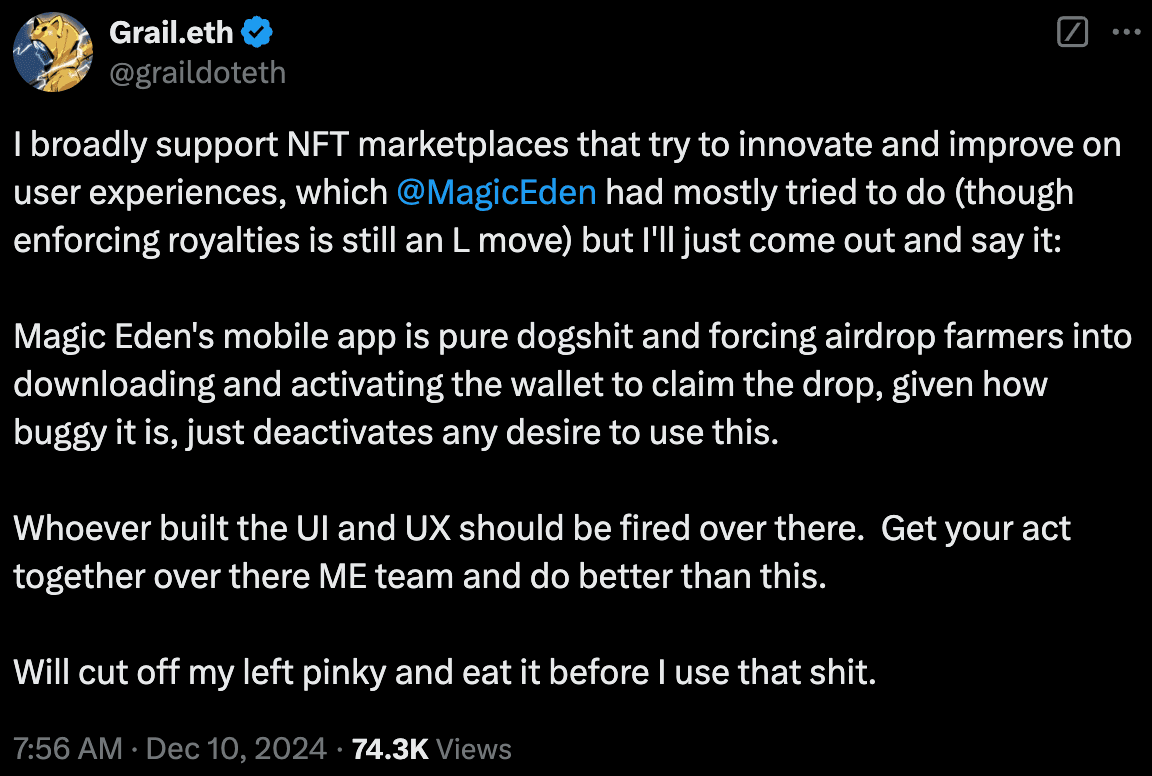Click the paragraph starting "I broadly support NFT"
The image size is (1152, 776).
(x=567, y=193)
